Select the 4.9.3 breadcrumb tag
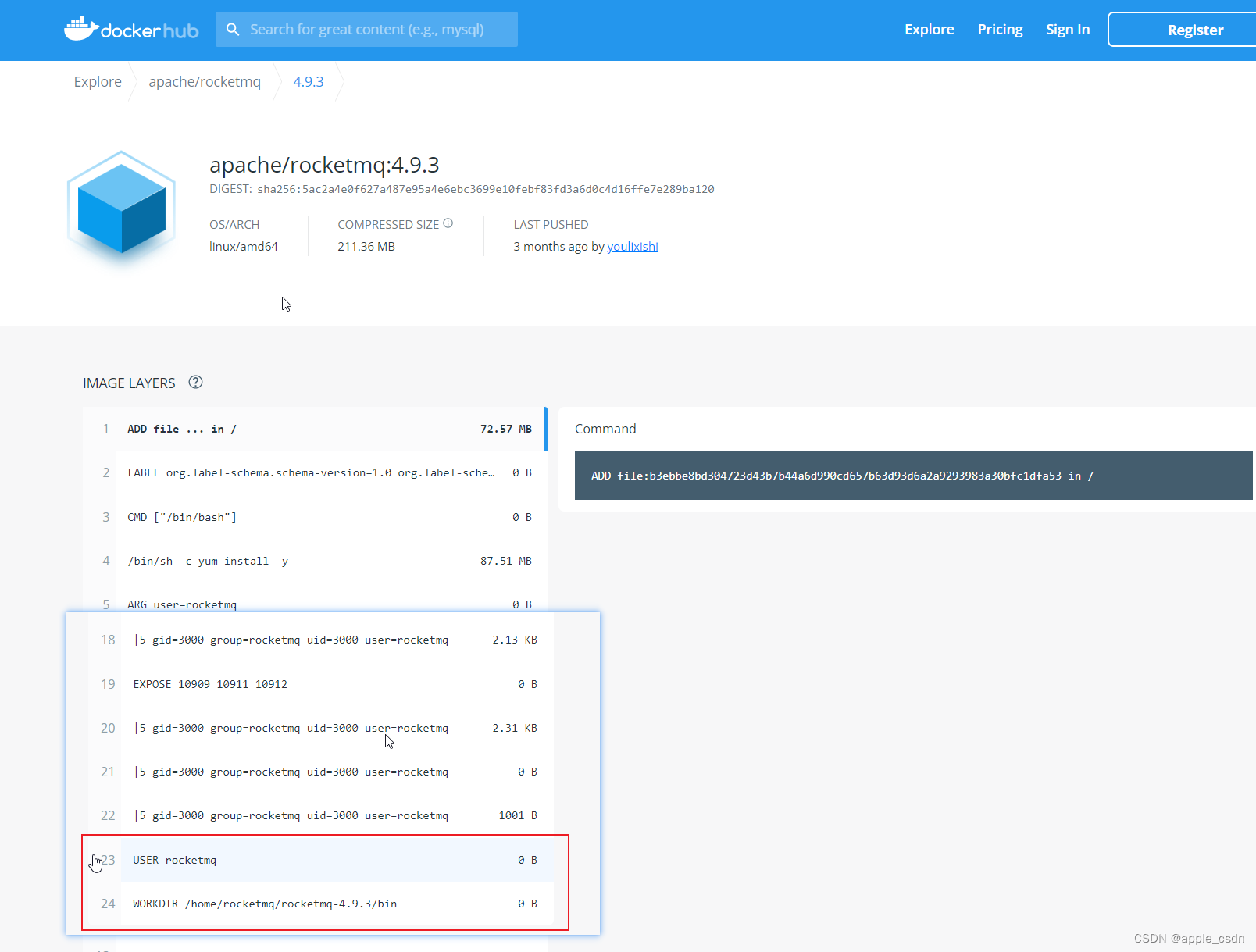The height and width of the screenshot is (952, 1256). (309, 82)
